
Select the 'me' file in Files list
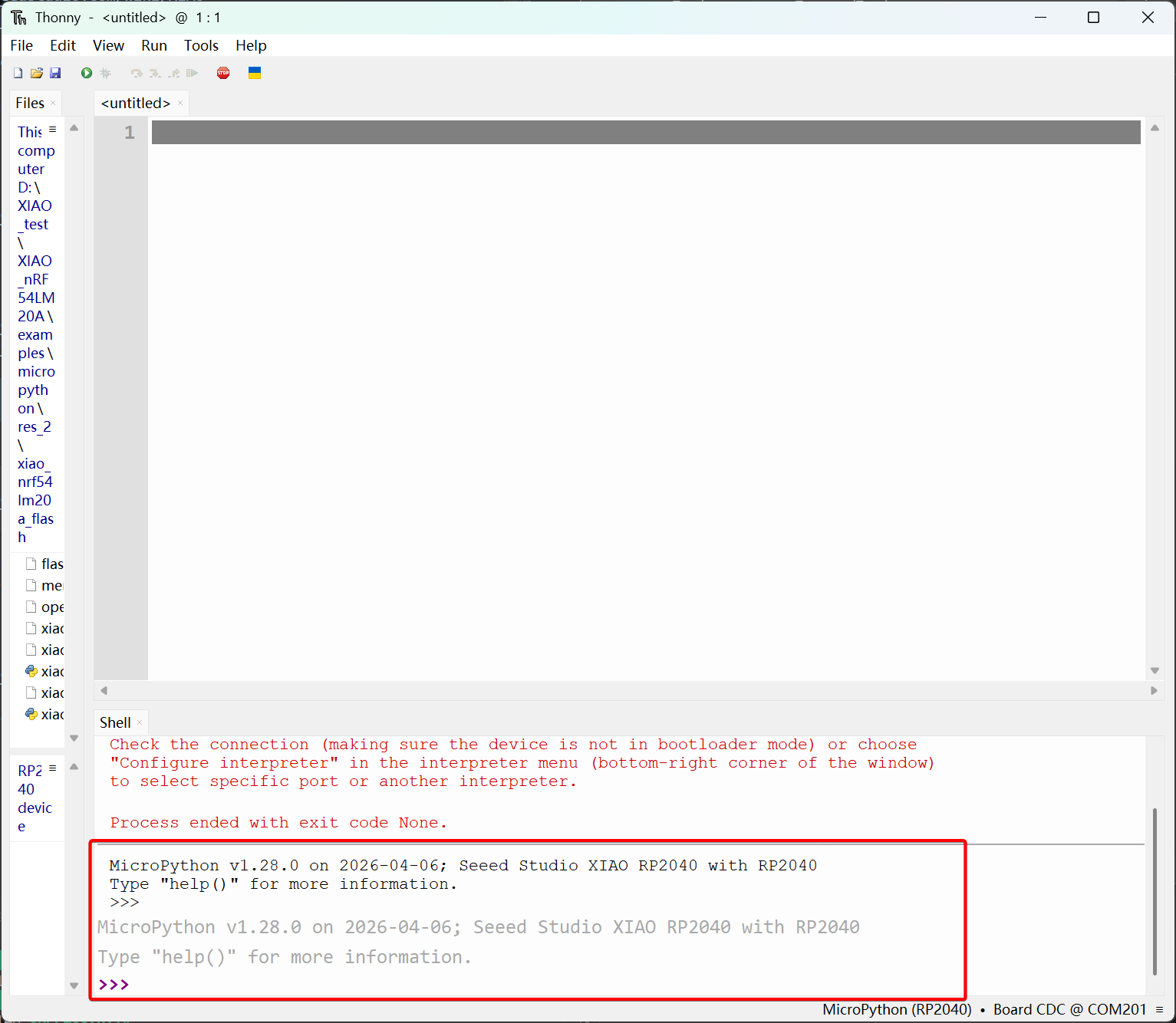click(44, 585)
